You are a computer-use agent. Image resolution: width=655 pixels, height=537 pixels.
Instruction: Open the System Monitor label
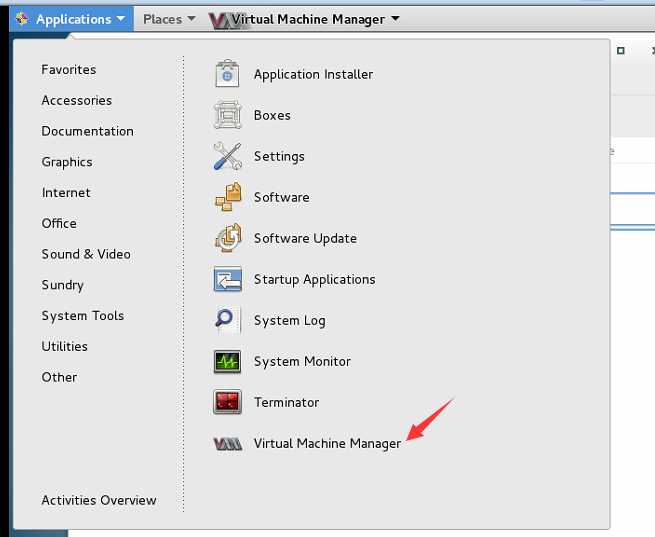[302, 361]
